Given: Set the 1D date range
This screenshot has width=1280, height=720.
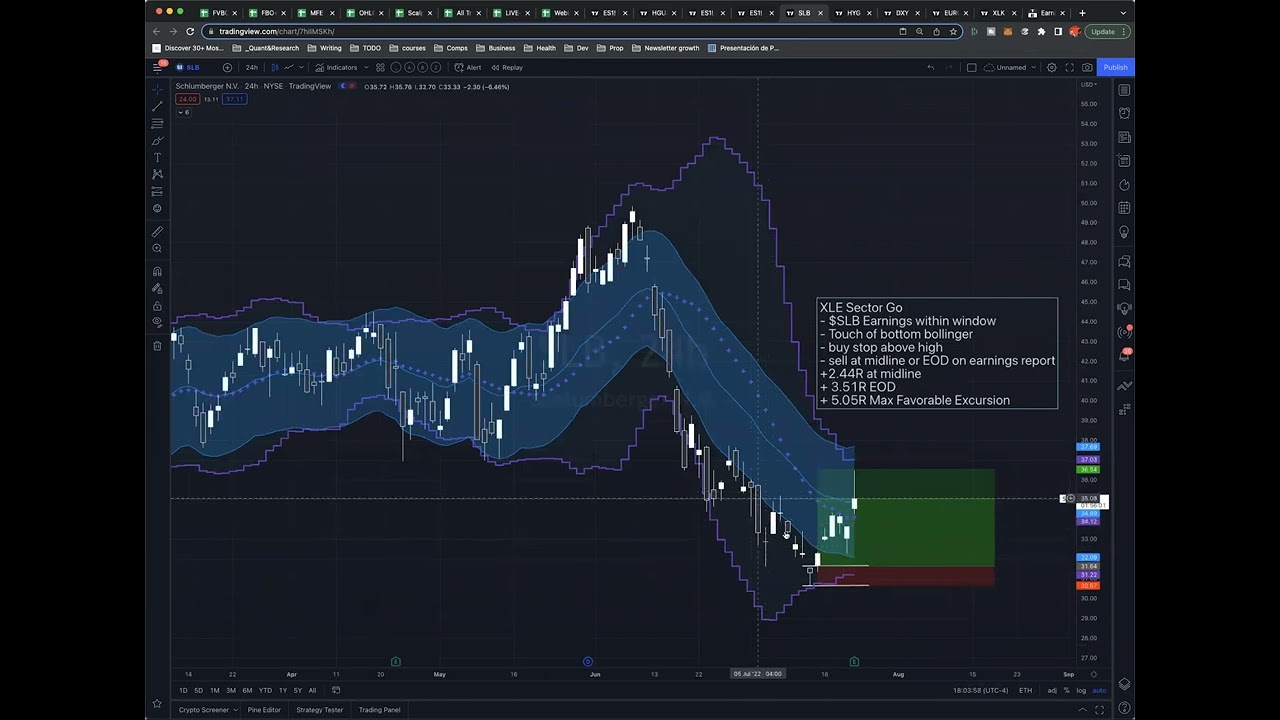Looking at the screenshot, I should [183, 690].
